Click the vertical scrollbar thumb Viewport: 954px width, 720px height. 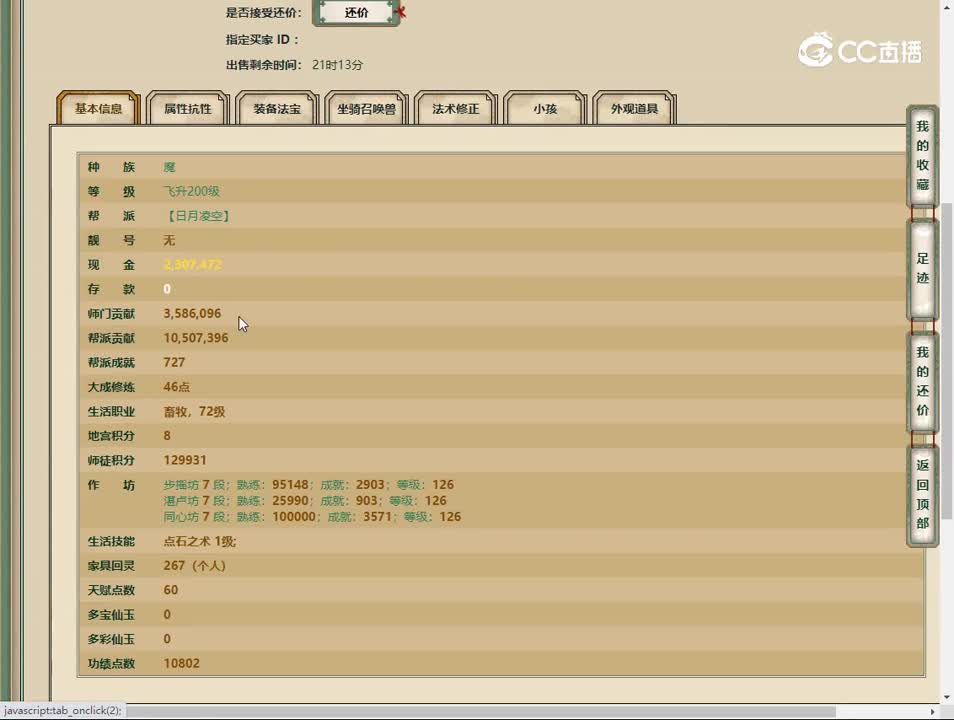click(x=947, y=361)
